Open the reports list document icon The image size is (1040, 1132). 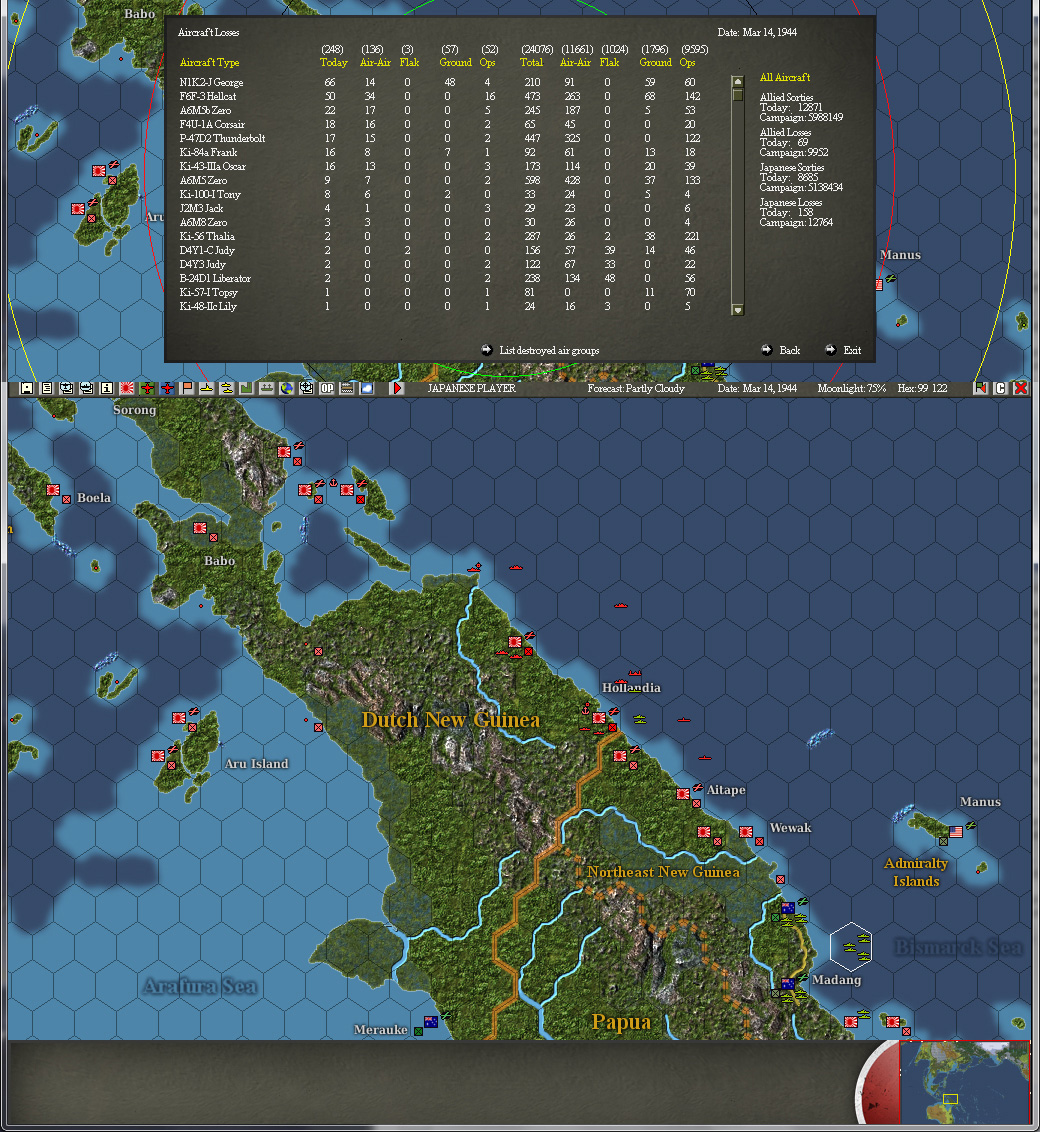pyautogui.click(x=47, y=388)
